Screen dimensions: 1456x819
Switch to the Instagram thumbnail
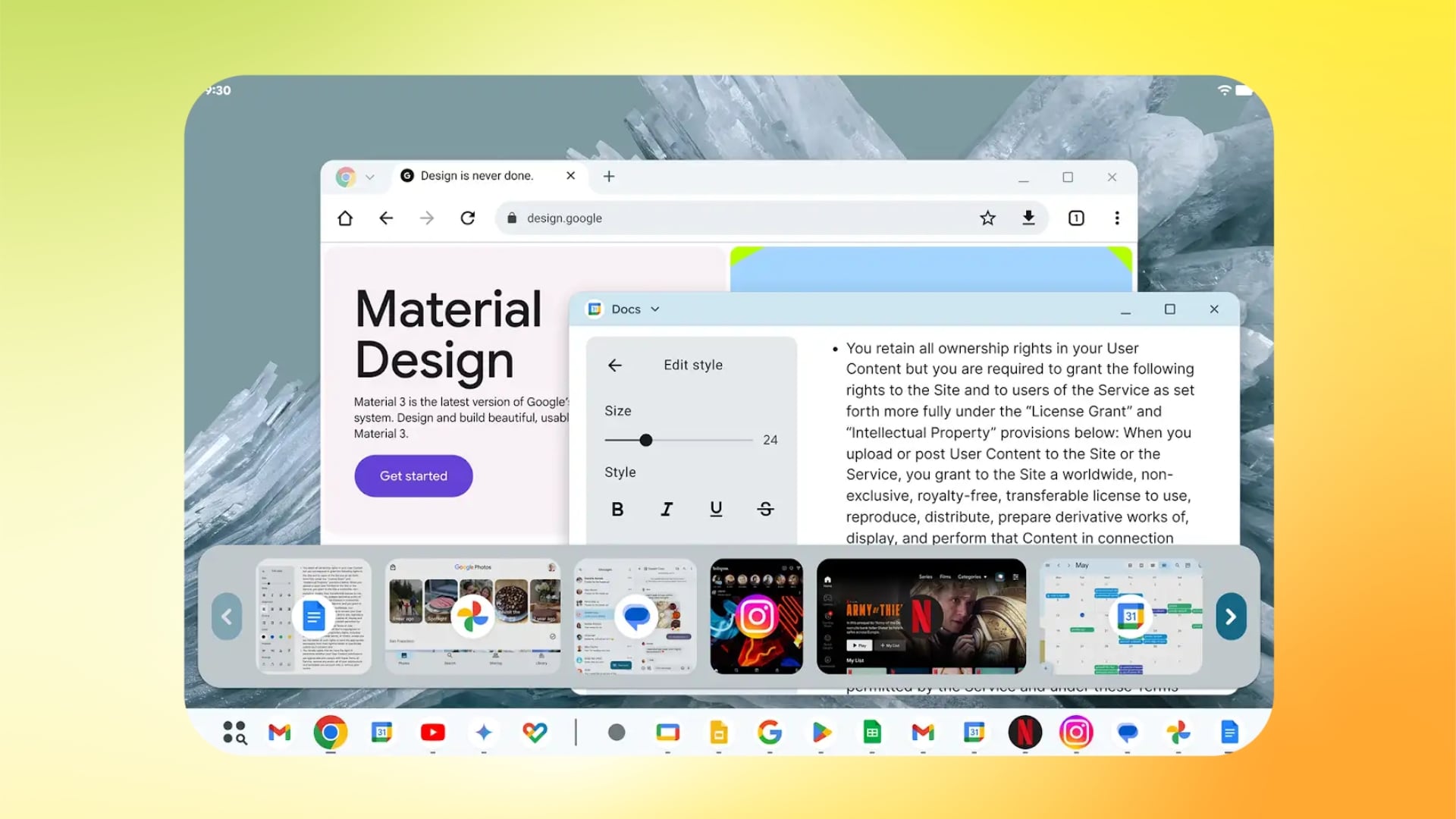[x=757, y=617]
